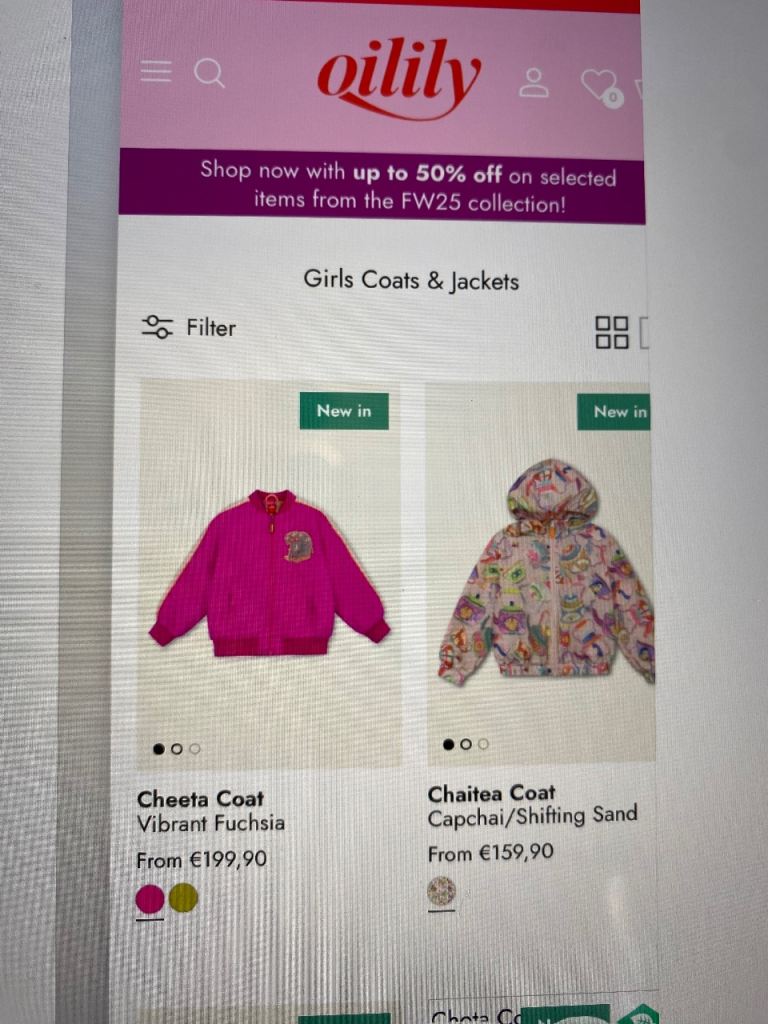The width and height of the screenshot is (768, 1024).
Task: Open the search magnifier icon
Action: [209, 73]
